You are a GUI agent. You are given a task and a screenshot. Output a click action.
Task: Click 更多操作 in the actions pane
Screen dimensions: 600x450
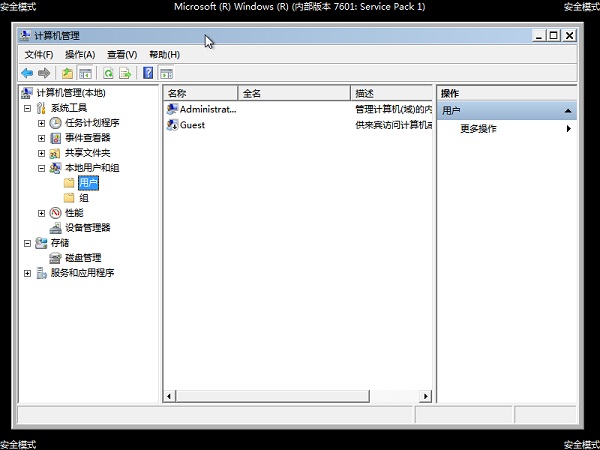tap(478, 129)
